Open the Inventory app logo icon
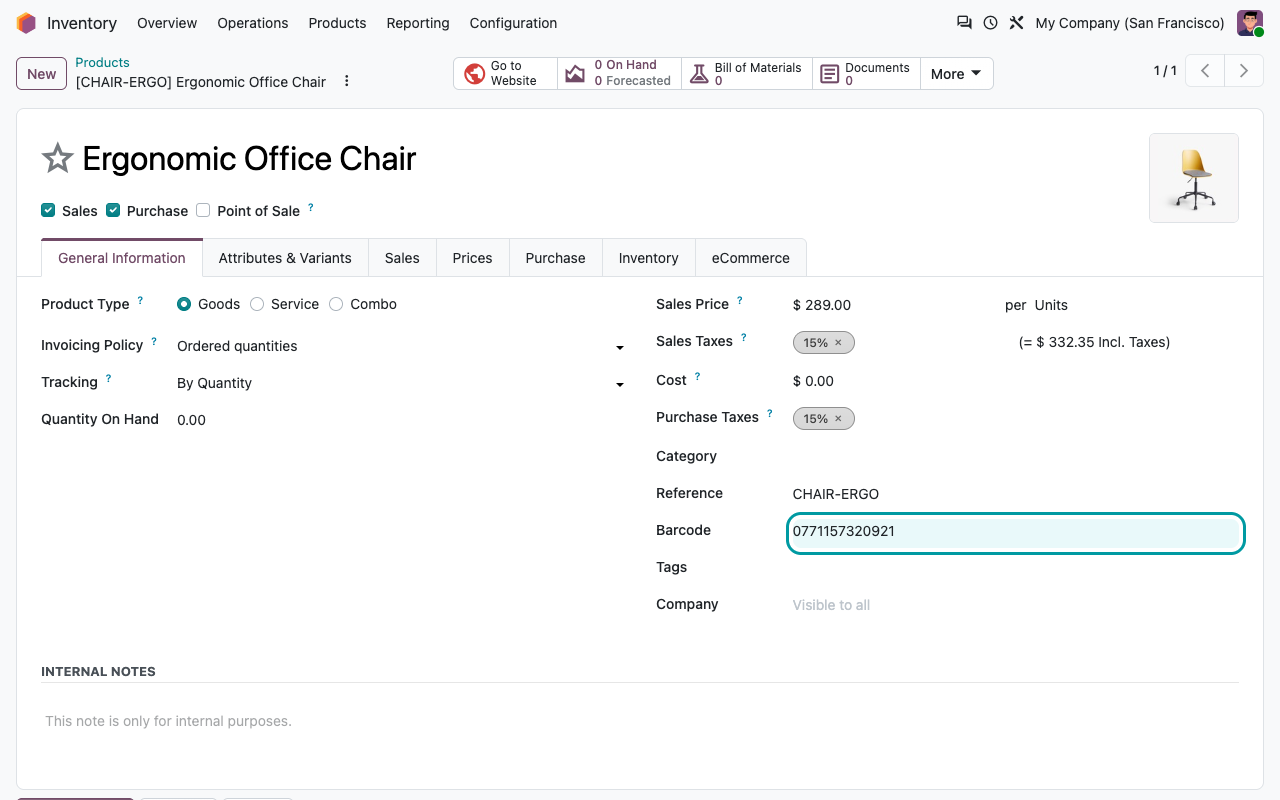This screenshot has width=1280, height=800. 26,23
